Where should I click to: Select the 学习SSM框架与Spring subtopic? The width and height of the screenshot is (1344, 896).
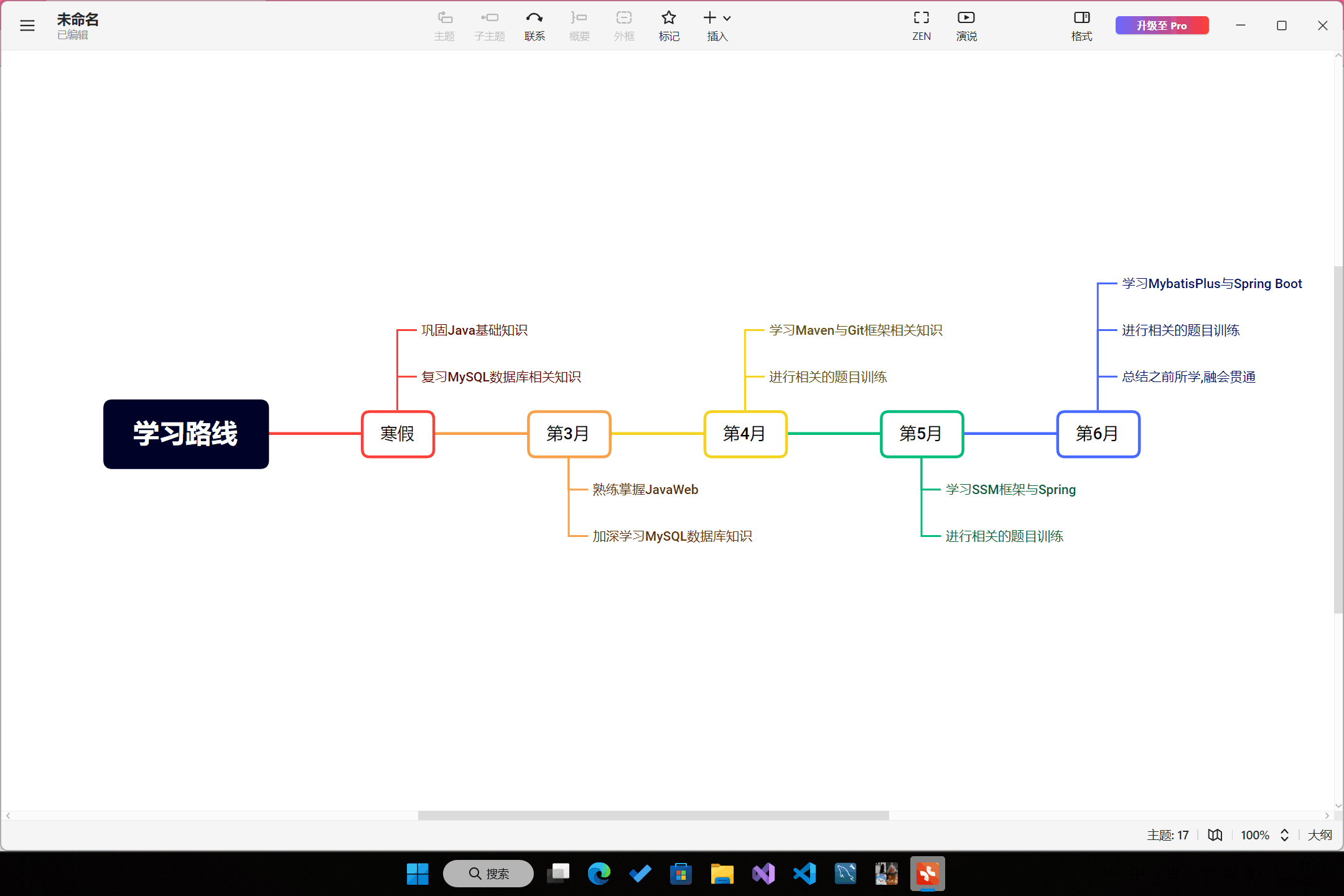1010,490
